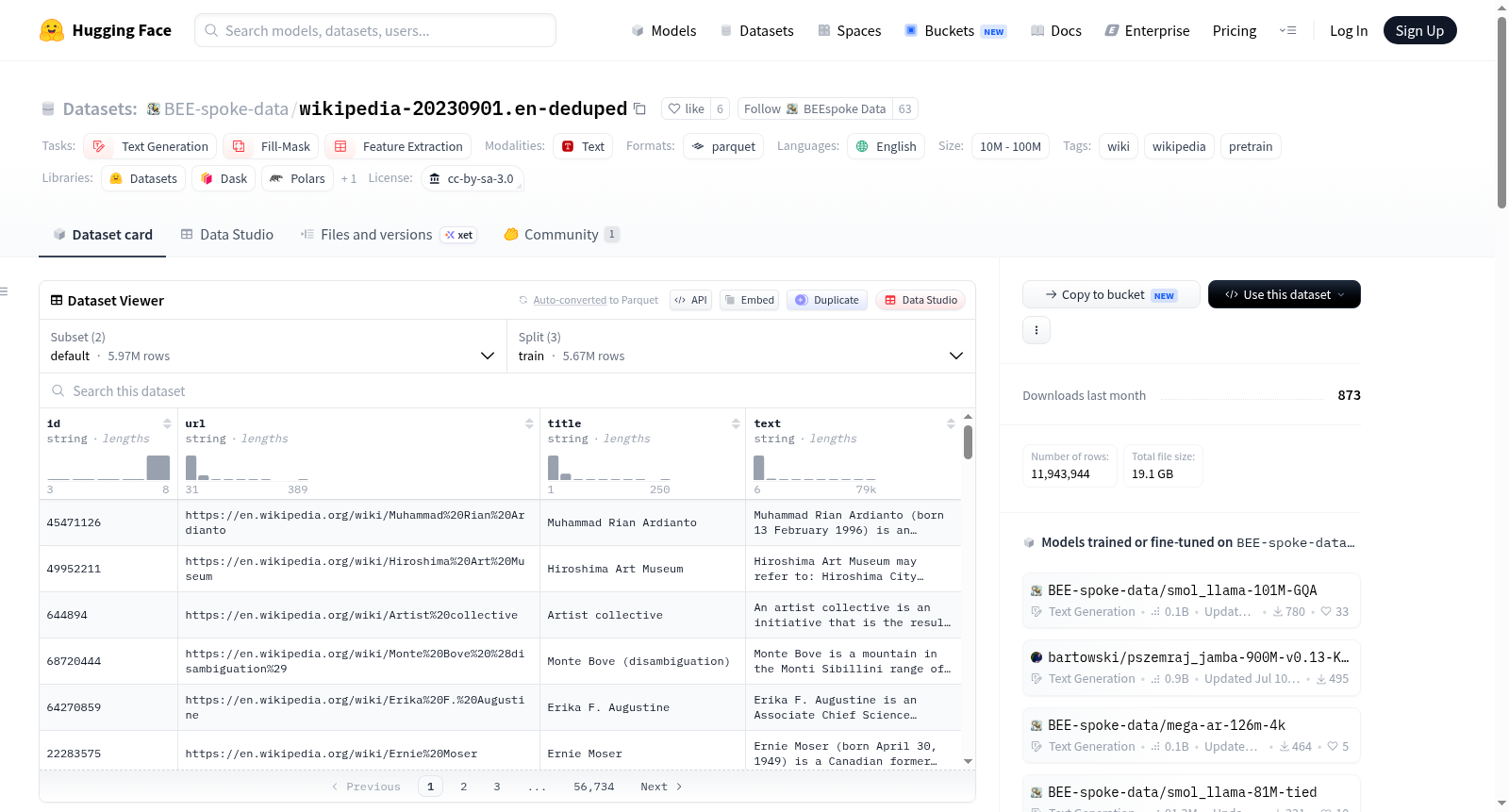
Task: Open the Models menu item
Action: click(664, 31)
